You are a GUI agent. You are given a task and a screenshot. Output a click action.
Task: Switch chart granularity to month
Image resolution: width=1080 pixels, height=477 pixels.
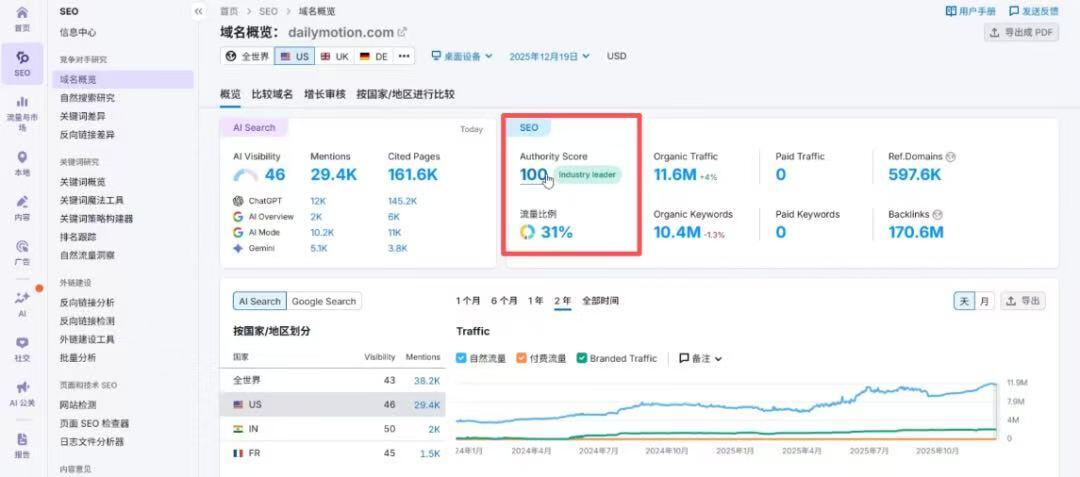tap(984, 301)
